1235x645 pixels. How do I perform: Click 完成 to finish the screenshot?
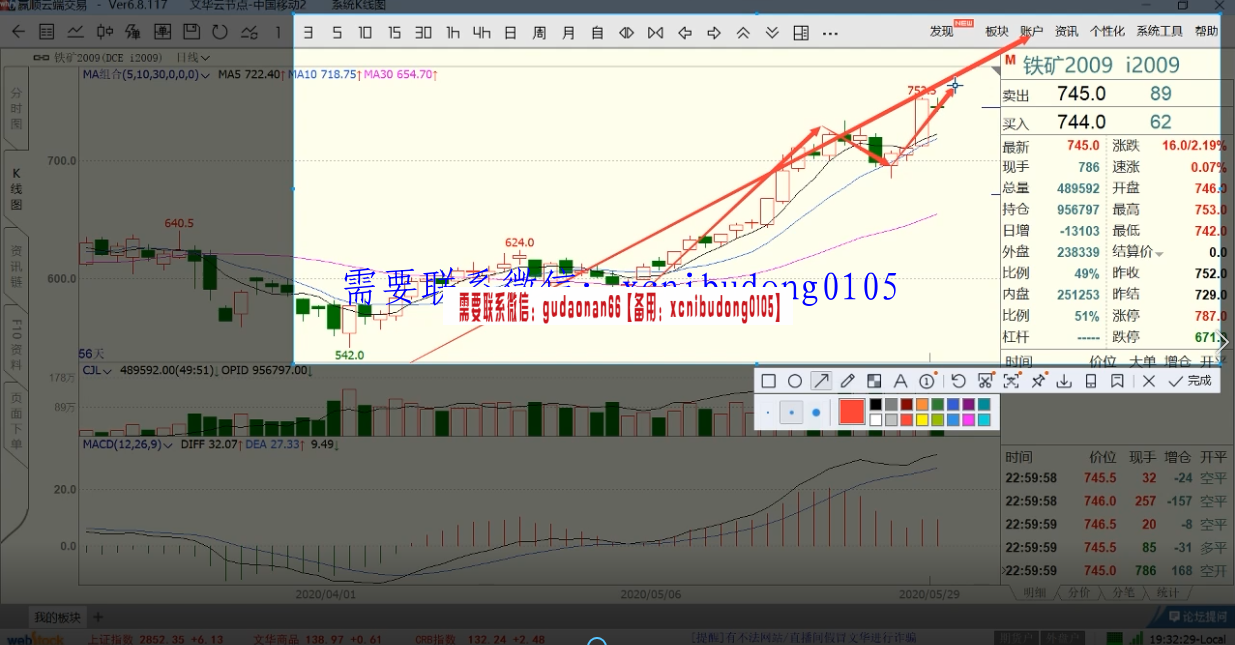1189,381
